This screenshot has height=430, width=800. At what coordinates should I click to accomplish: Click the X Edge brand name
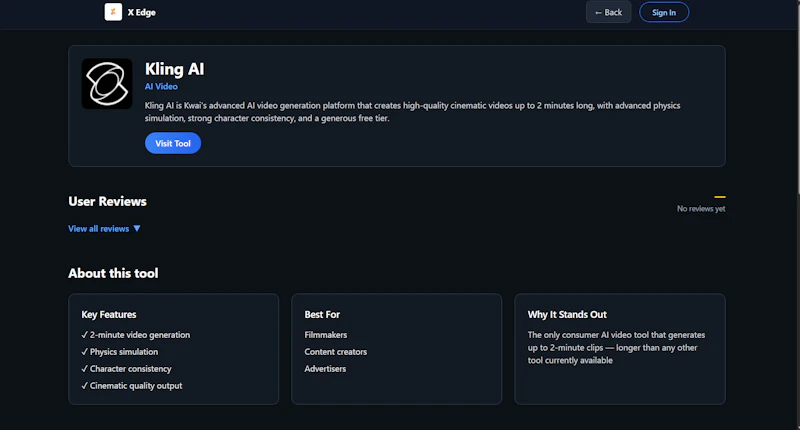(142, 12)
